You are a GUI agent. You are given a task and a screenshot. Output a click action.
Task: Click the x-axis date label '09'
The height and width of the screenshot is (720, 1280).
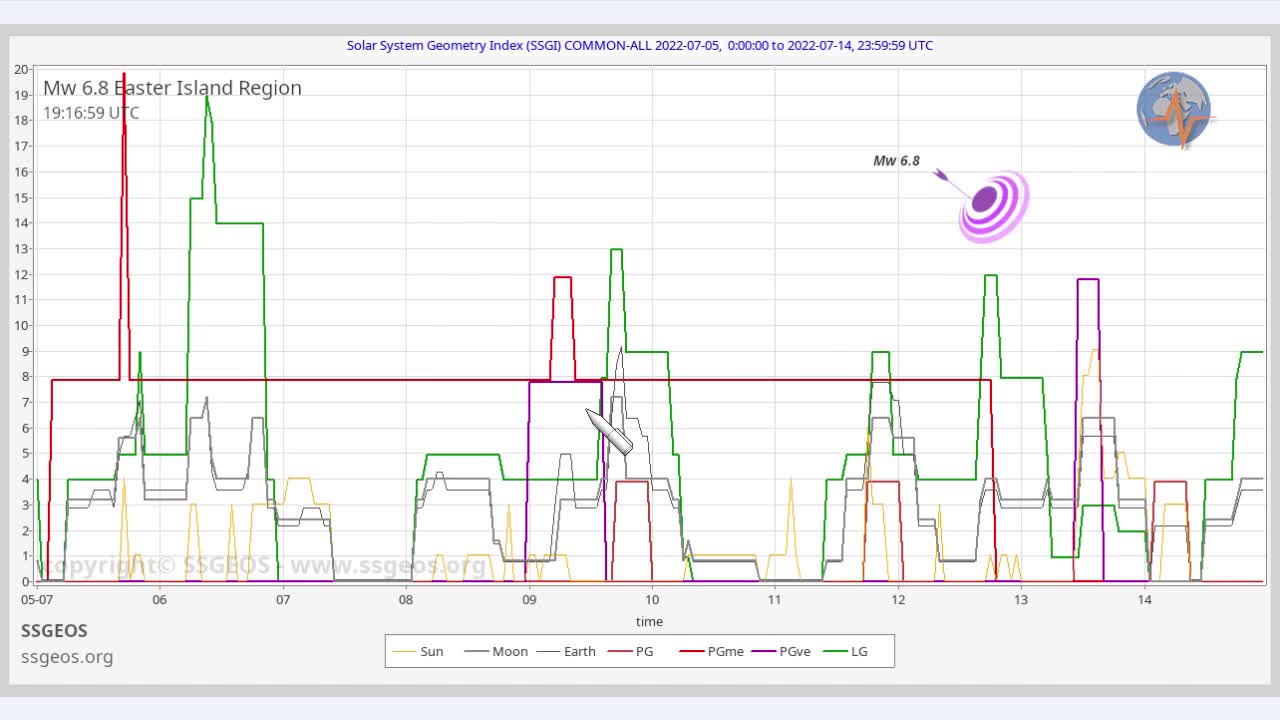point(529,599)
